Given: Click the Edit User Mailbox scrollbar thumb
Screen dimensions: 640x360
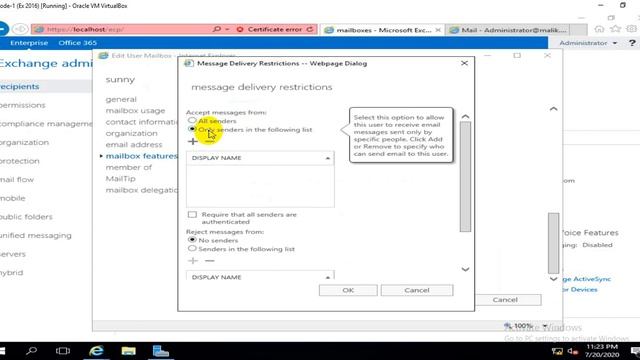Looking at the screenshot, I should click(x=553, y=243).
